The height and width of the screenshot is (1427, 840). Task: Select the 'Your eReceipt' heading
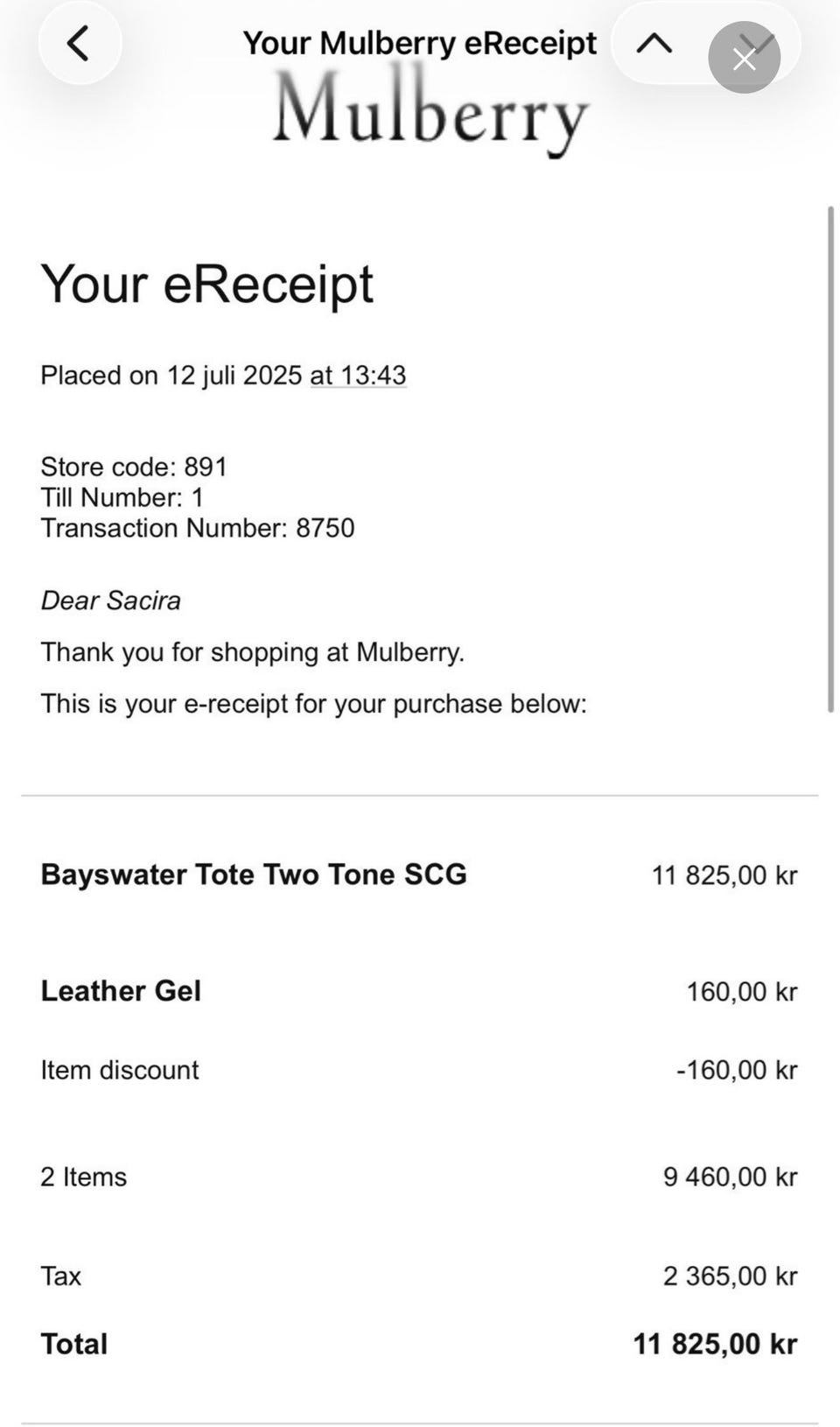206,284
